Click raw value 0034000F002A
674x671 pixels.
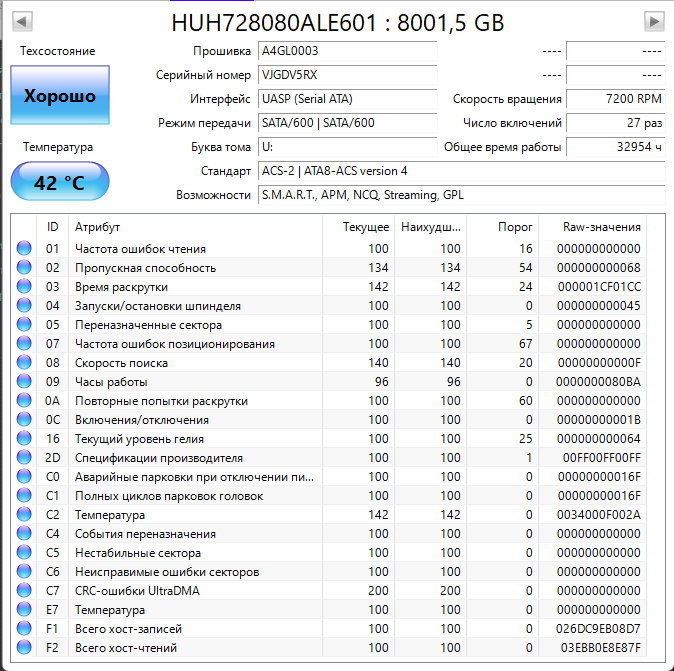pyautogui.click(x=598, y=515)
